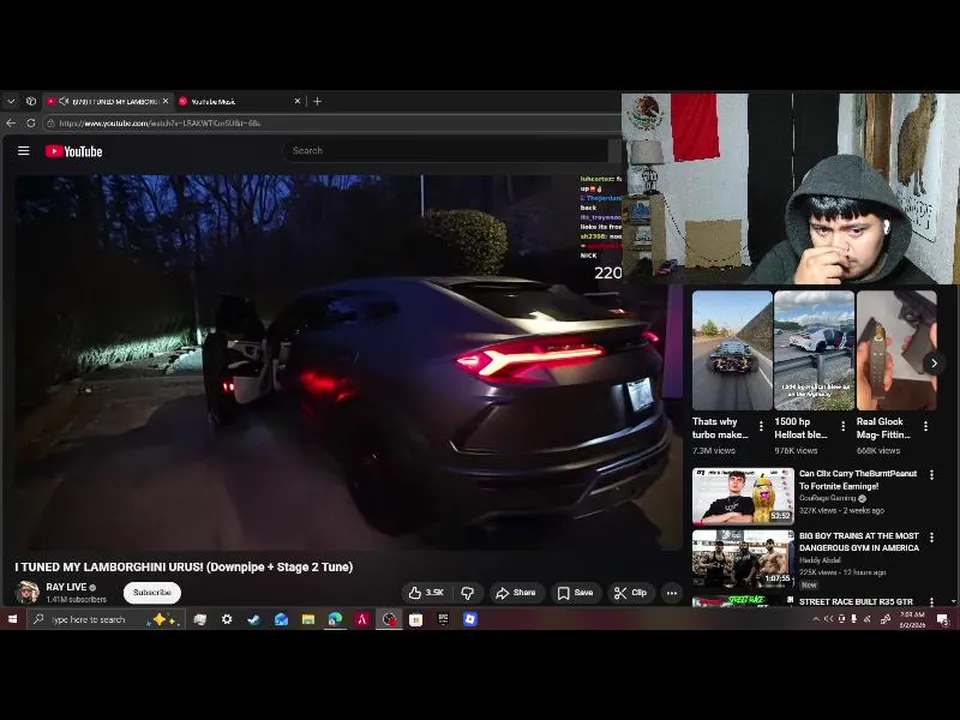The height and width of the screenshot is (720, 960).
Task: Dislike the video with thumbs down
Action: [468, 593]
